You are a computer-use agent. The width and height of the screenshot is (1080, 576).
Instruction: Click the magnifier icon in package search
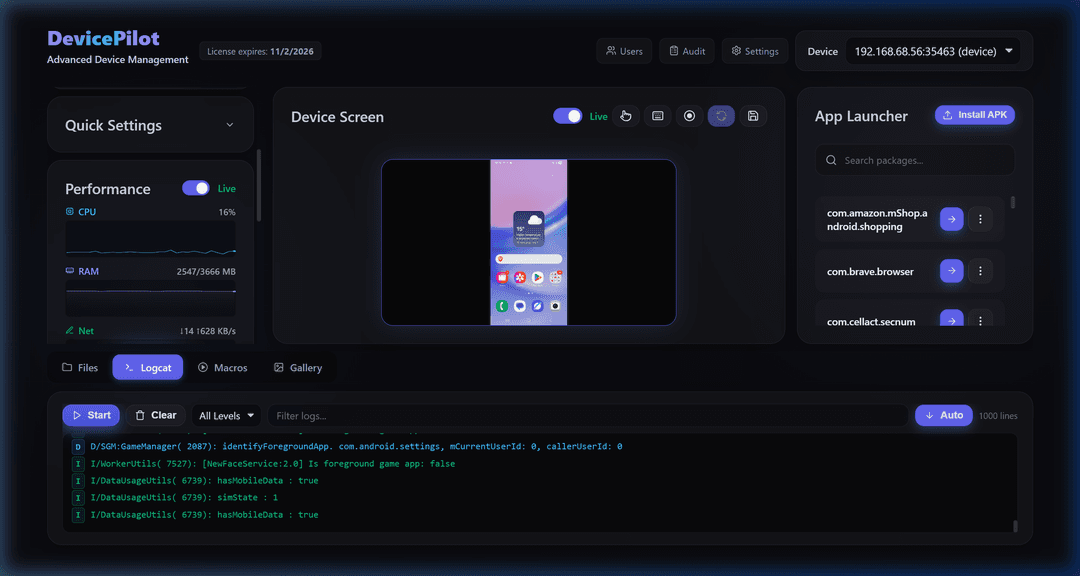(x=831, y=160)
